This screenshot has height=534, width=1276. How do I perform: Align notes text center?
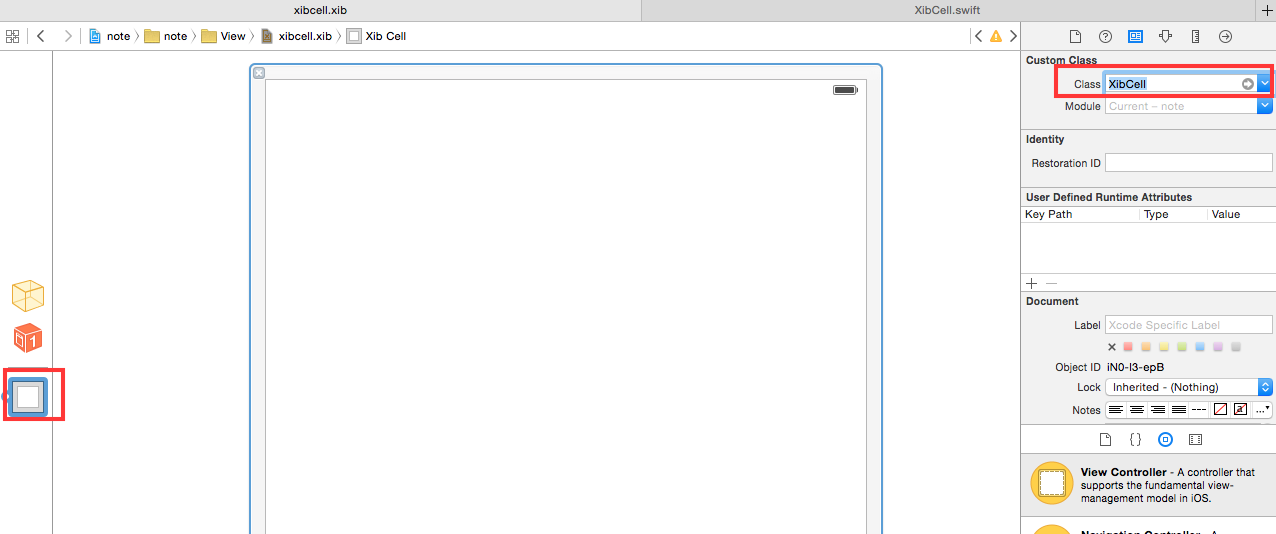1137,409
